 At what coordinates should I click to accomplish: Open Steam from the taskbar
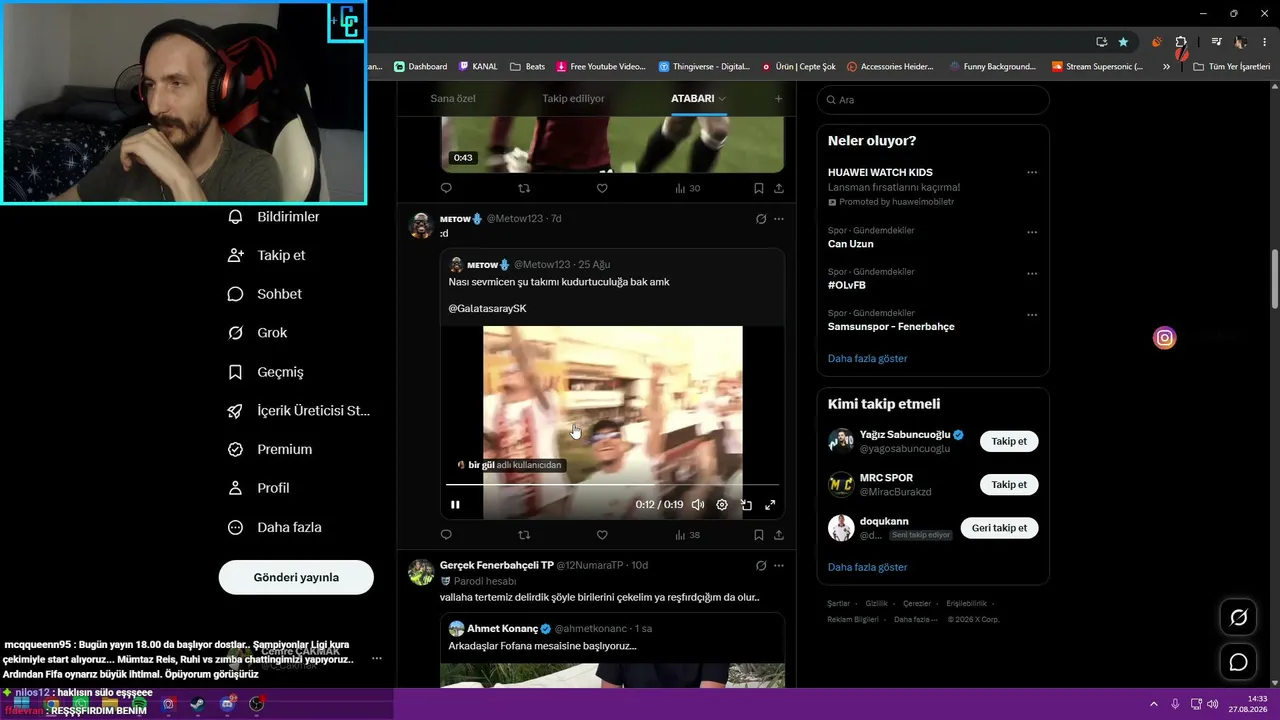pos(197,704)
